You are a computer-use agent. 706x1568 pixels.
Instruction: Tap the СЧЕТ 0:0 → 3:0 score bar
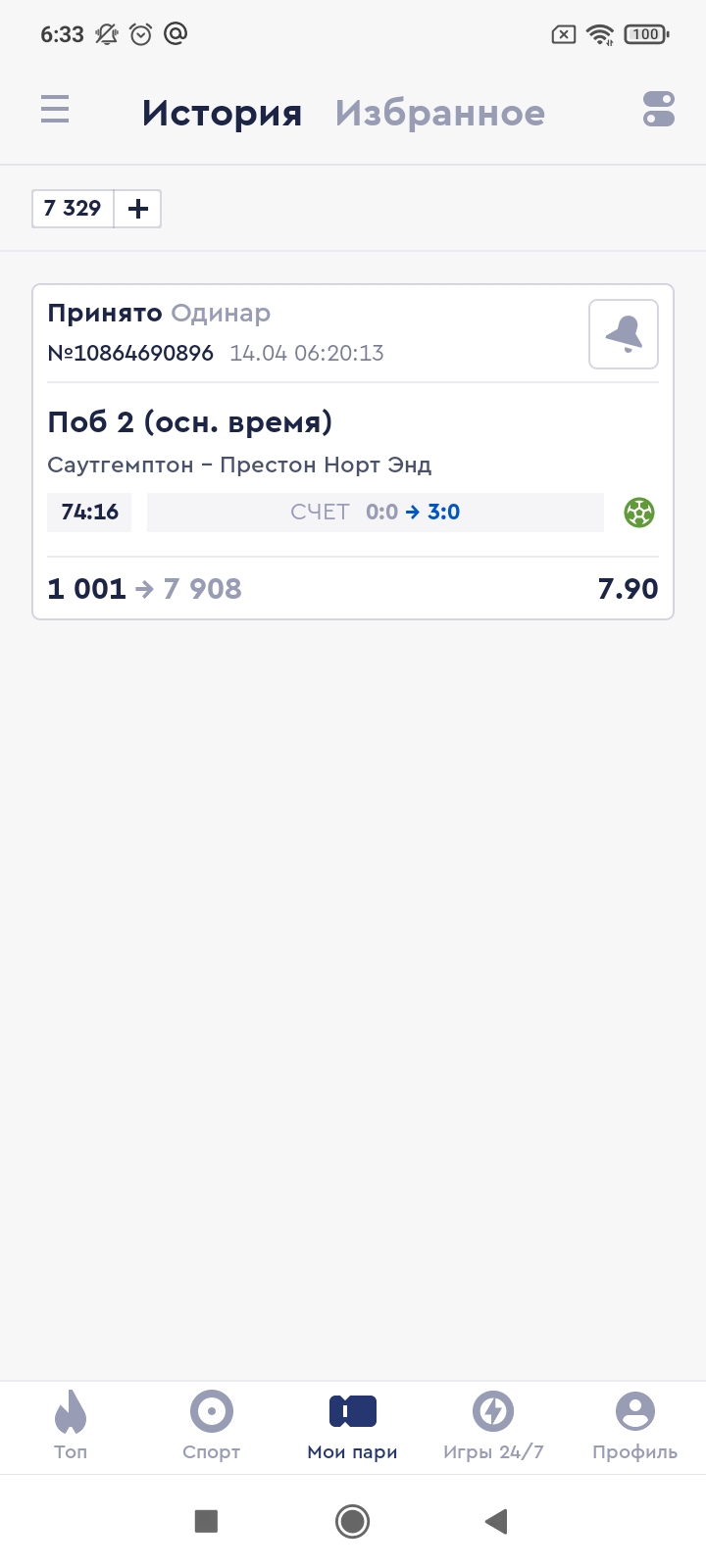click(x=375, y=513)
